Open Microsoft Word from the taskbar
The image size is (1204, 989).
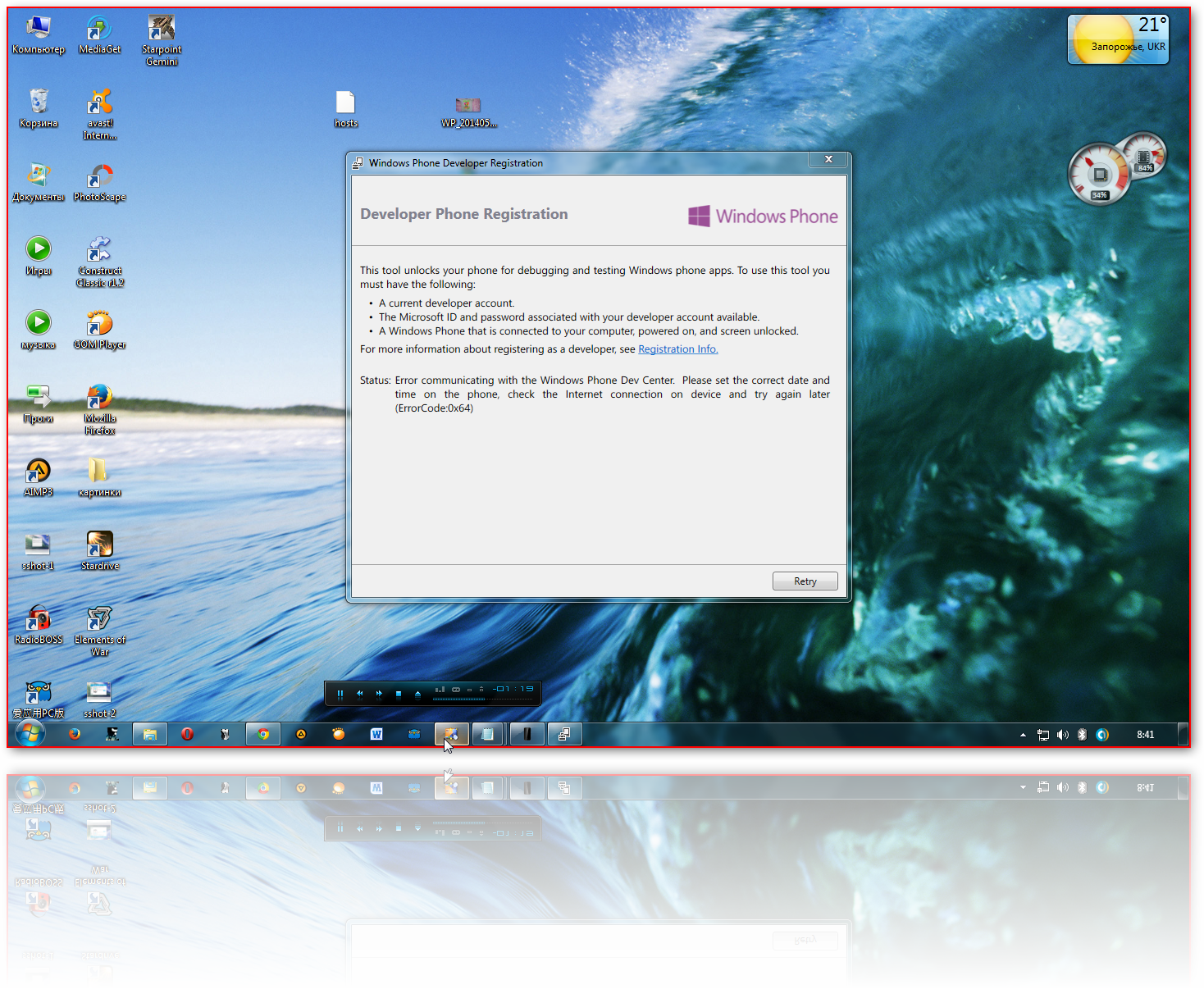coord(376,734)
